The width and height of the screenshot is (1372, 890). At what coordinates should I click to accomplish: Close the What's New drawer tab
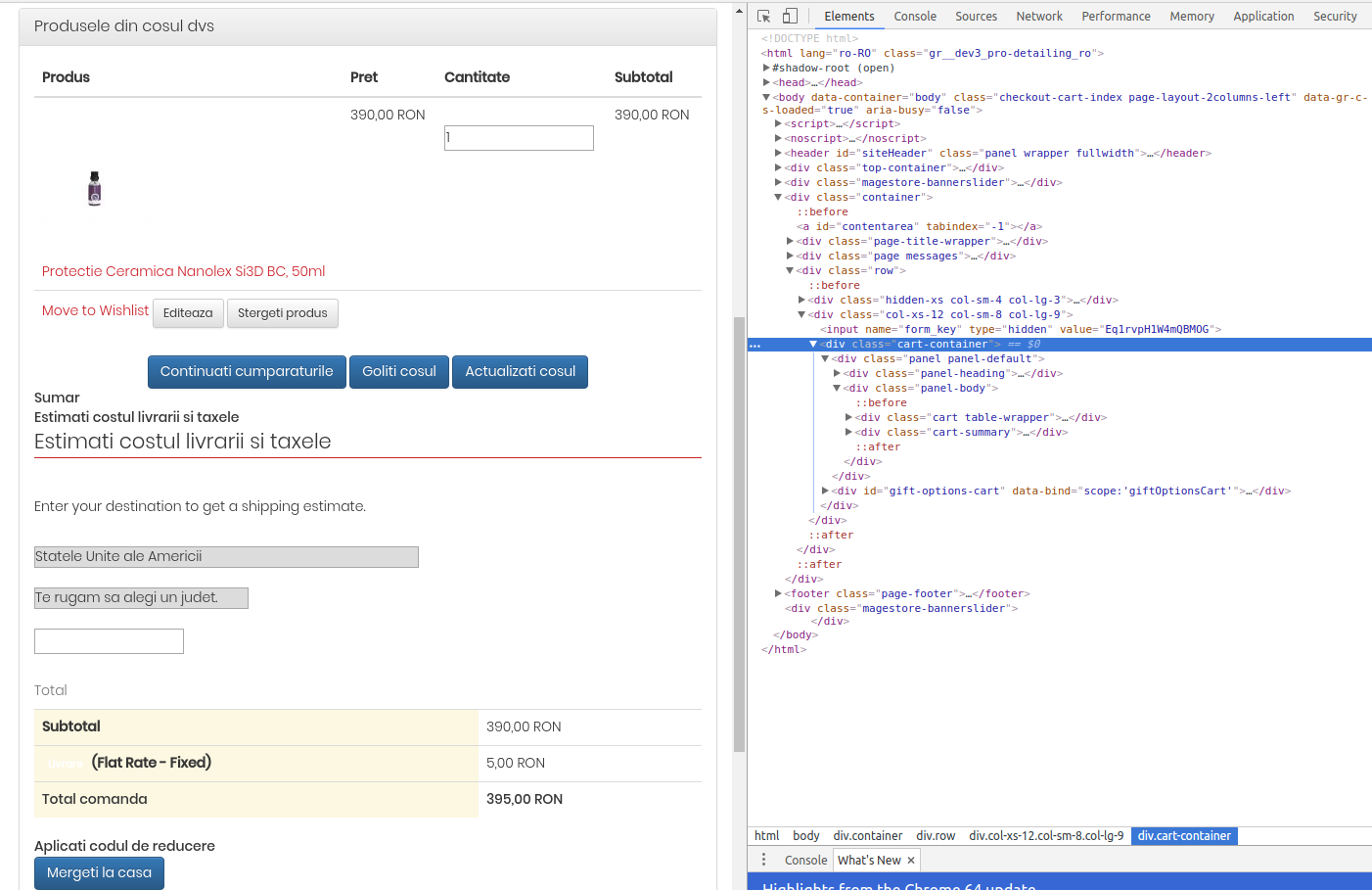[911, 861]
